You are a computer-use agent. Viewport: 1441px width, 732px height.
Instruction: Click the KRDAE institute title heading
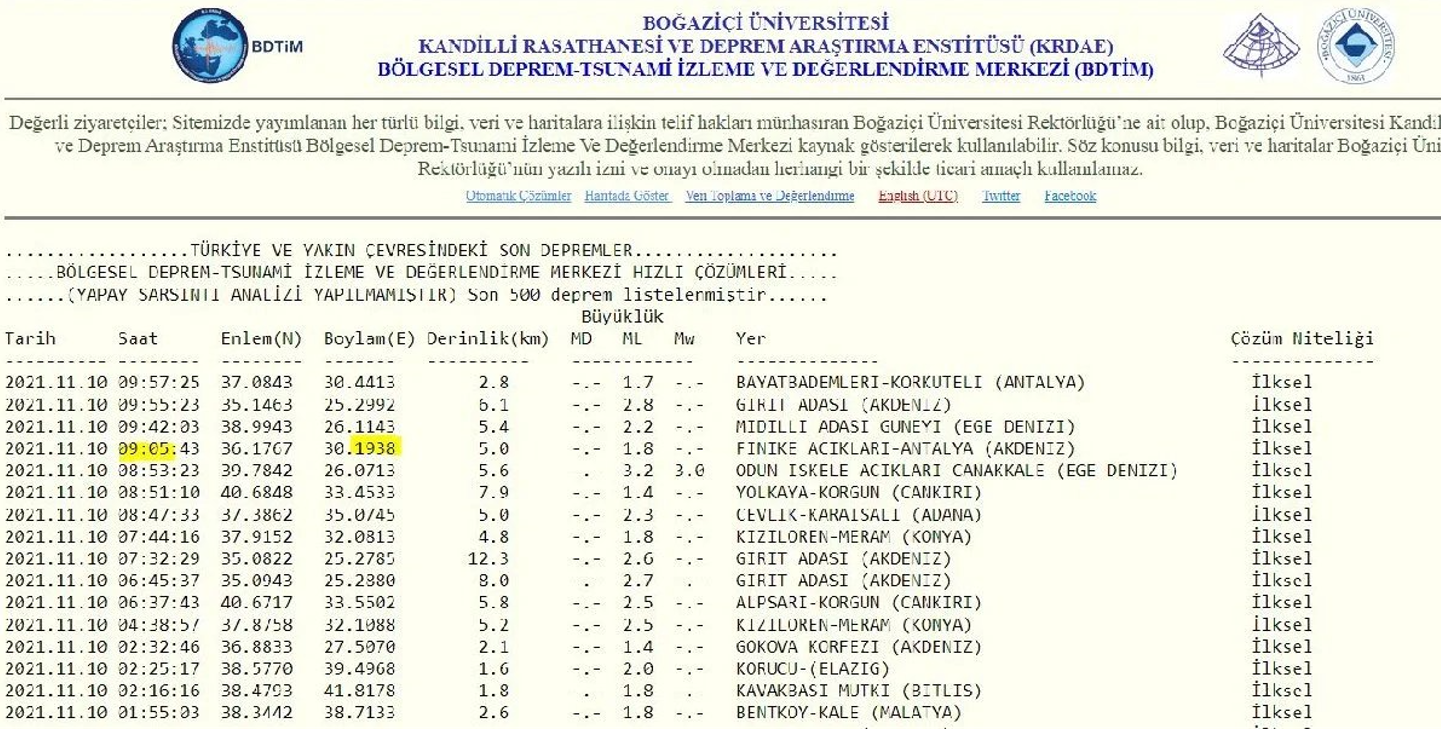click(765, 46)
